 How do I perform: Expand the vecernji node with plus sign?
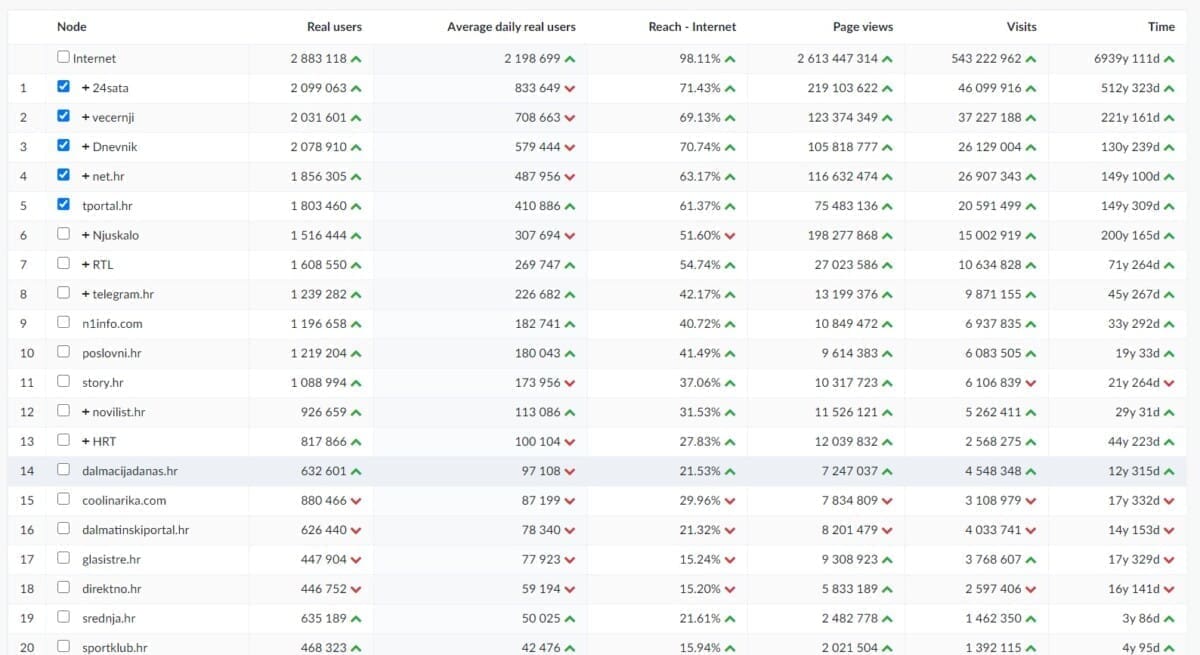coord(86,117)
